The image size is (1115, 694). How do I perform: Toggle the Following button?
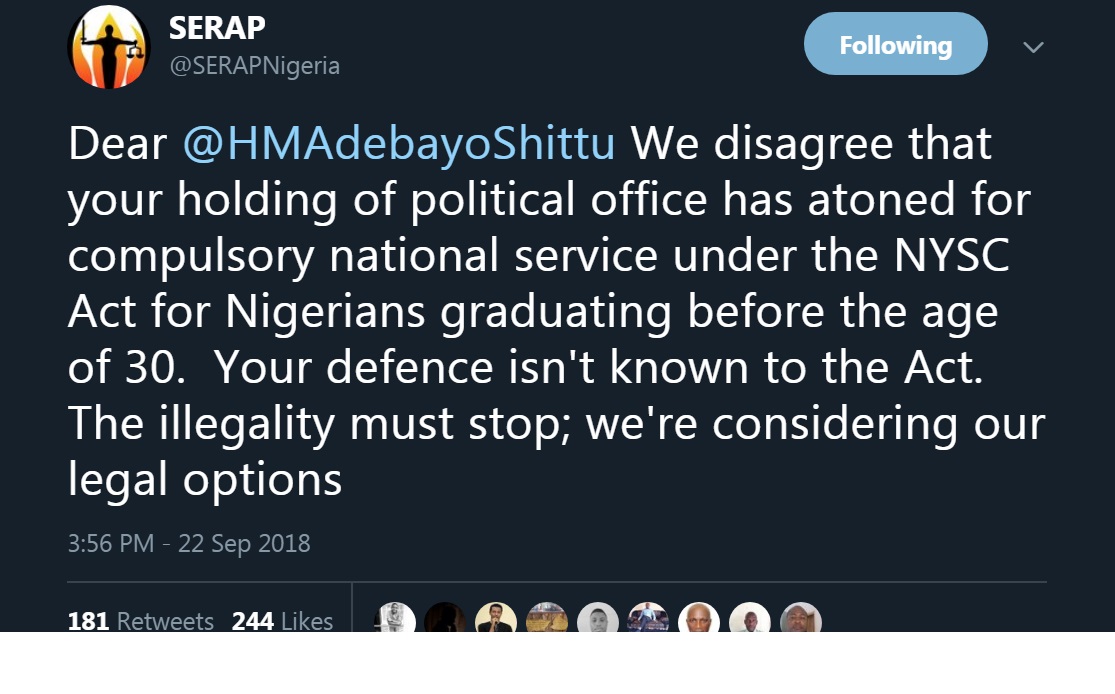click(895, 45)
